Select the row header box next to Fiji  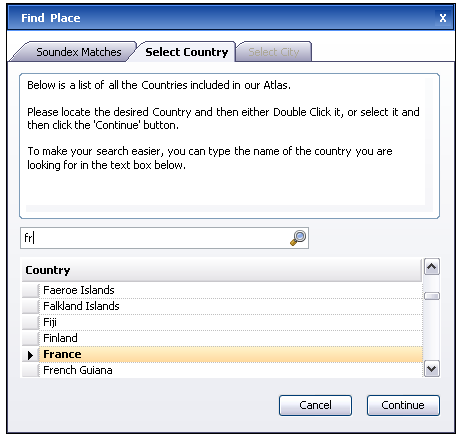pos(31,322)
